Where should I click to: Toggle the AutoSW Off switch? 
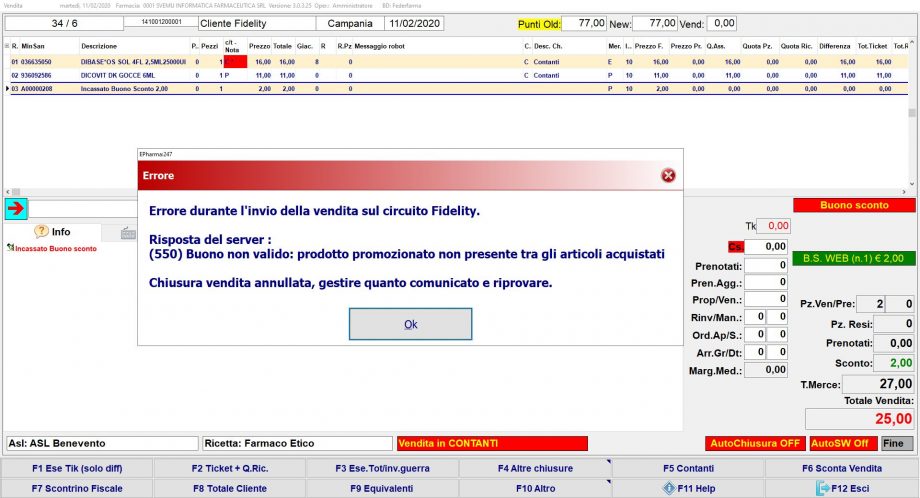pos(843,443)
